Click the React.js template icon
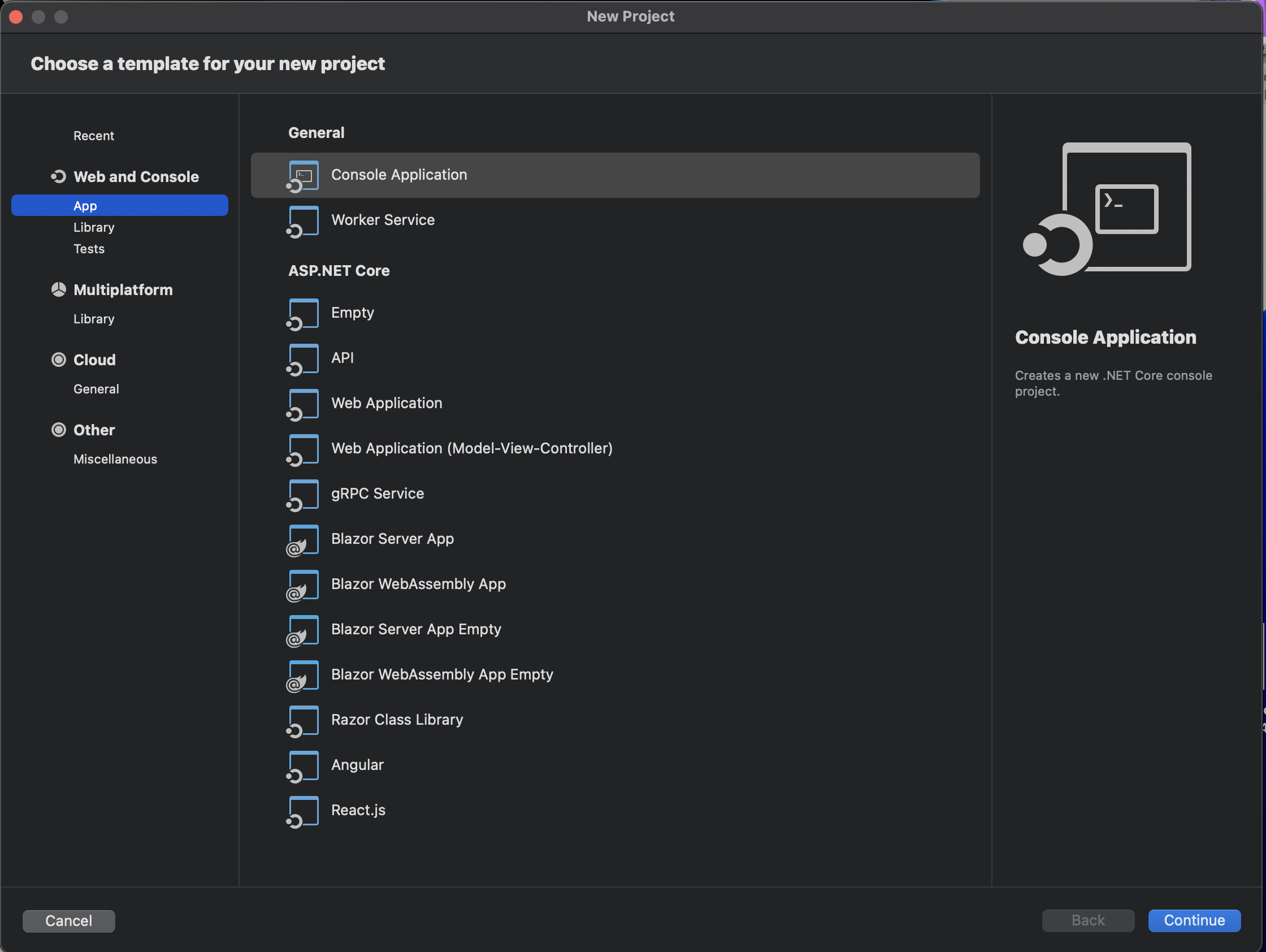Image resolution: width=1266 pixels, height=952 pixels. click(x=303, y=811)
